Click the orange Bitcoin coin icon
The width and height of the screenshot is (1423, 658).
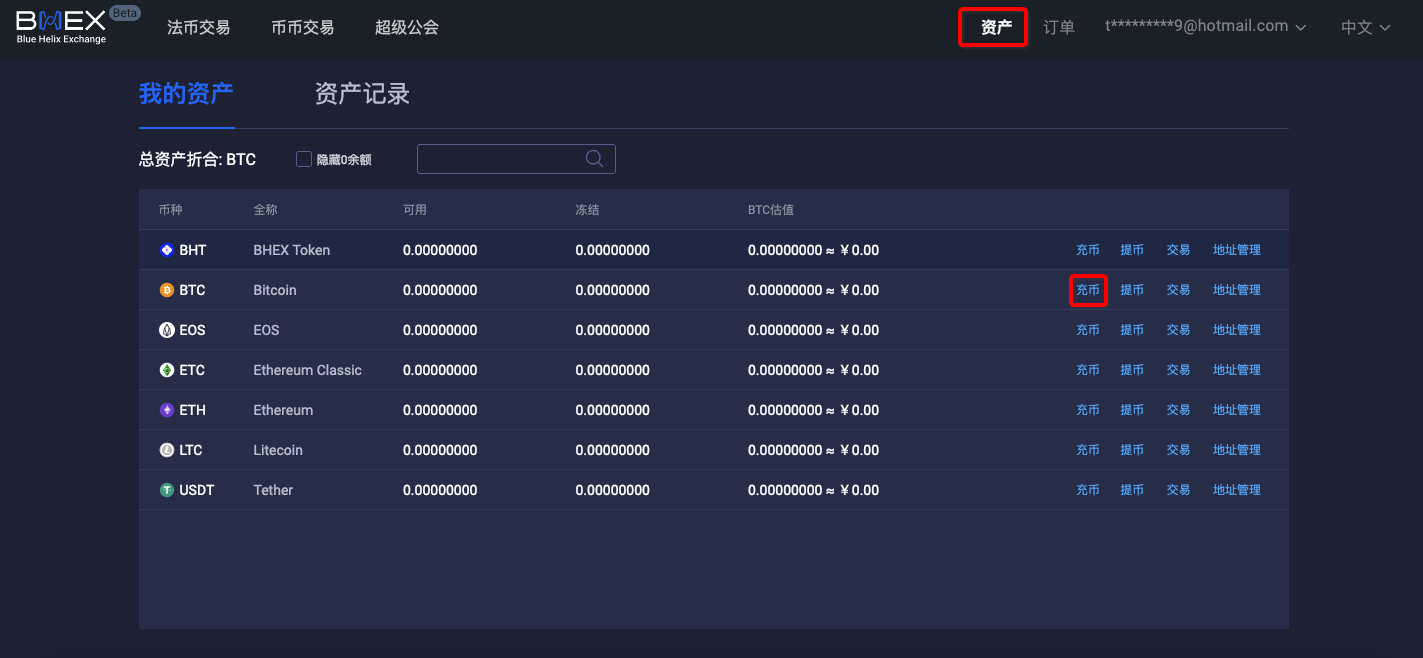click(167, 290)
